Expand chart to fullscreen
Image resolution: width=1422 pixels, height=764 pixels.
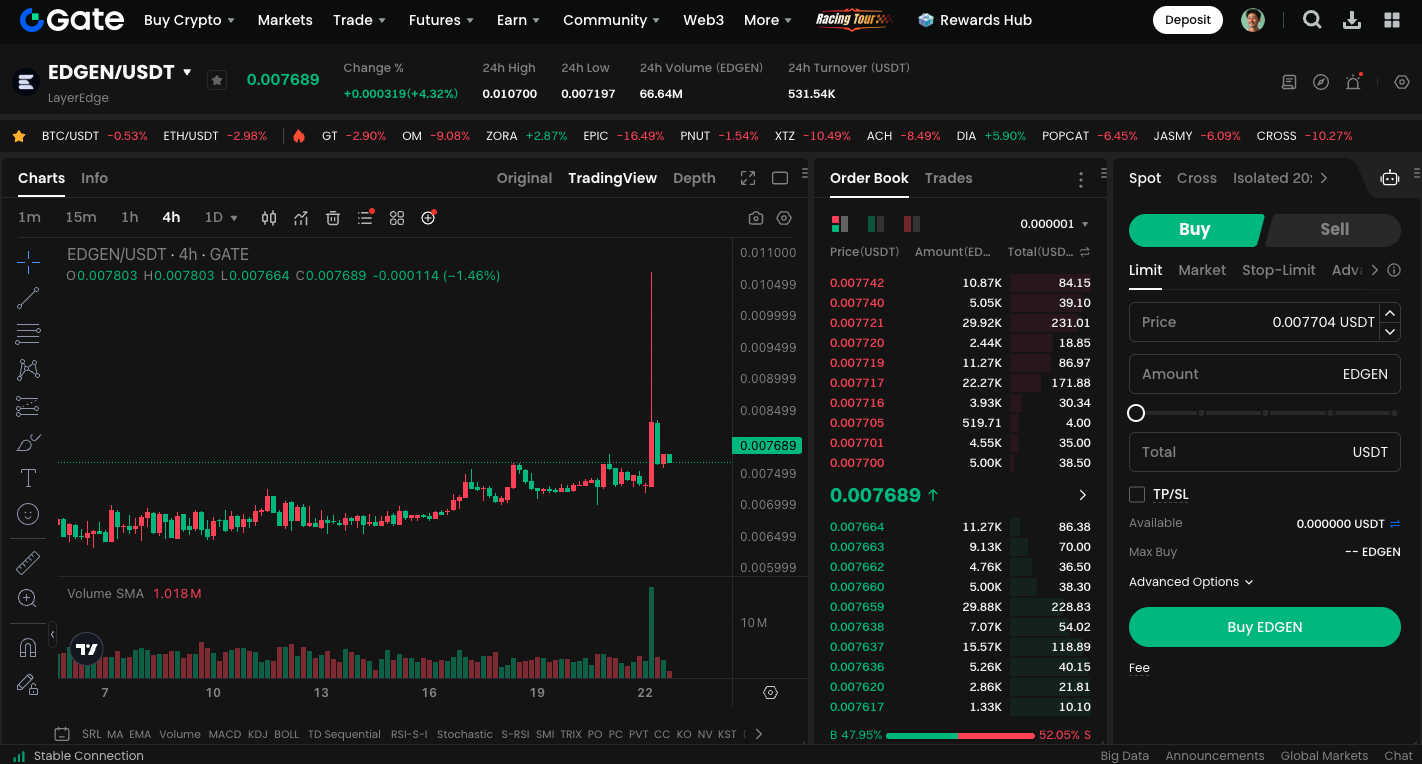point(748,178)
